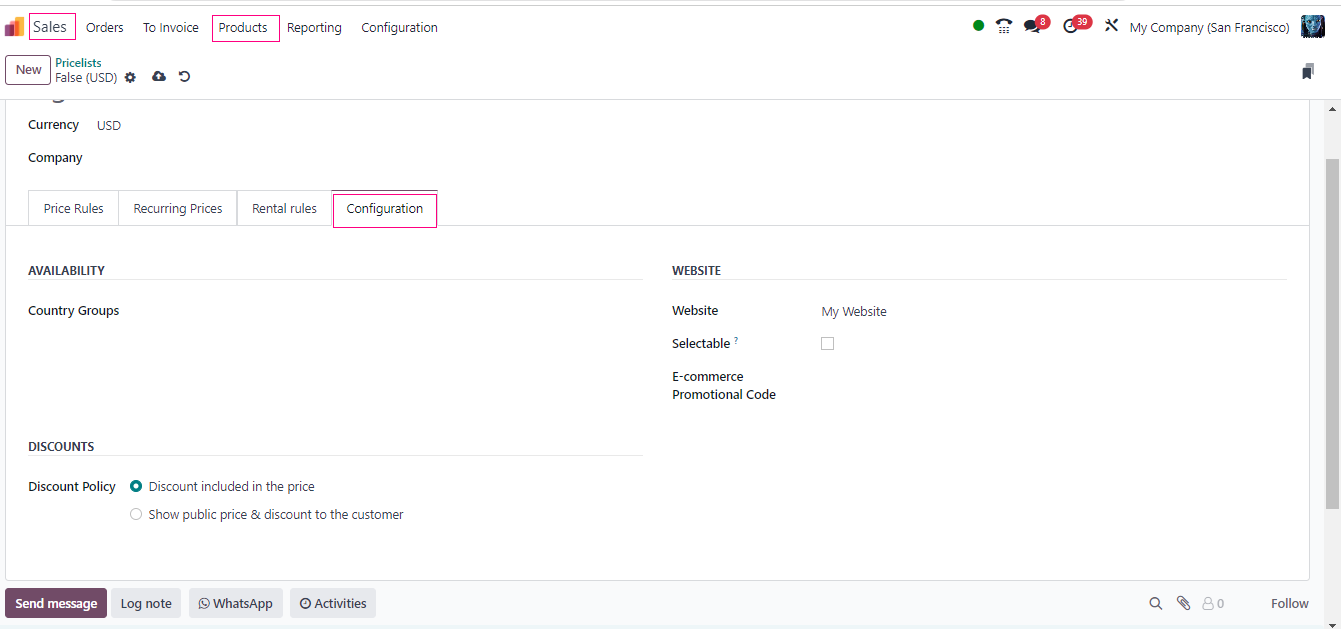Tick the Selectable checkbox
Screen dimensions: 1341x629
[x=827, y=344]
